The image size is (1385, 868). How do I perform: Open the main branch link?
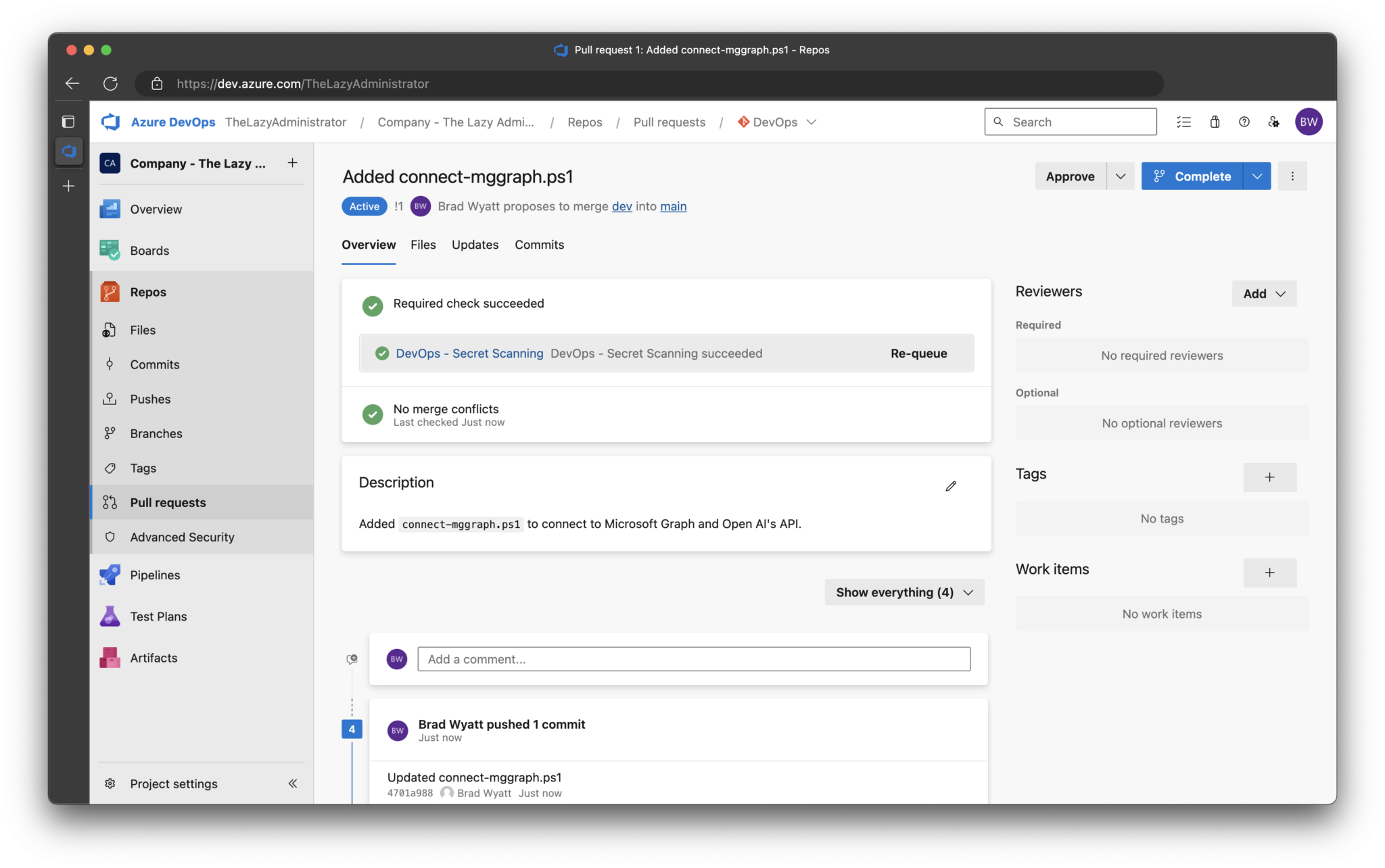(x=673, y=206)
